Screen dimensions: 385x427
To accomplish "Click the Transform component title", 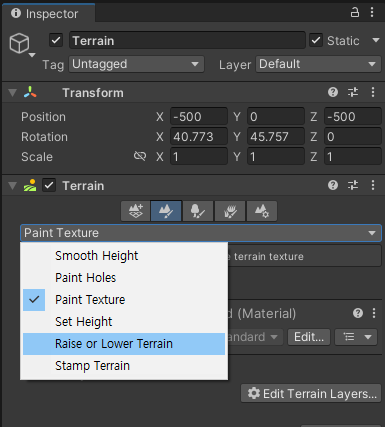I will (x=93, y=93).
